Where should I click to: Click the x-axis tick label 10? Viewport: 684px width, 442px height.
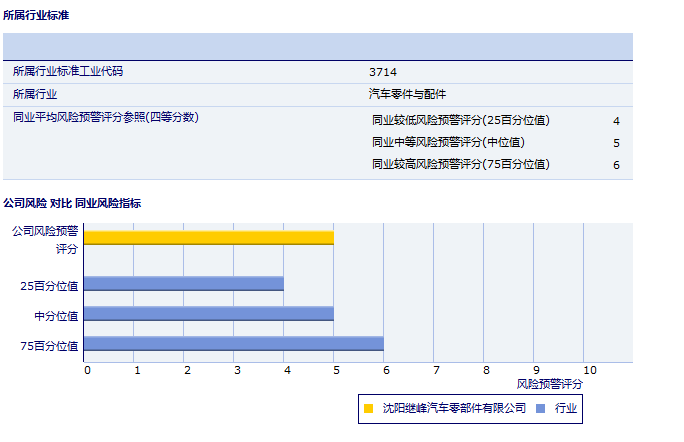coord(590,371)
